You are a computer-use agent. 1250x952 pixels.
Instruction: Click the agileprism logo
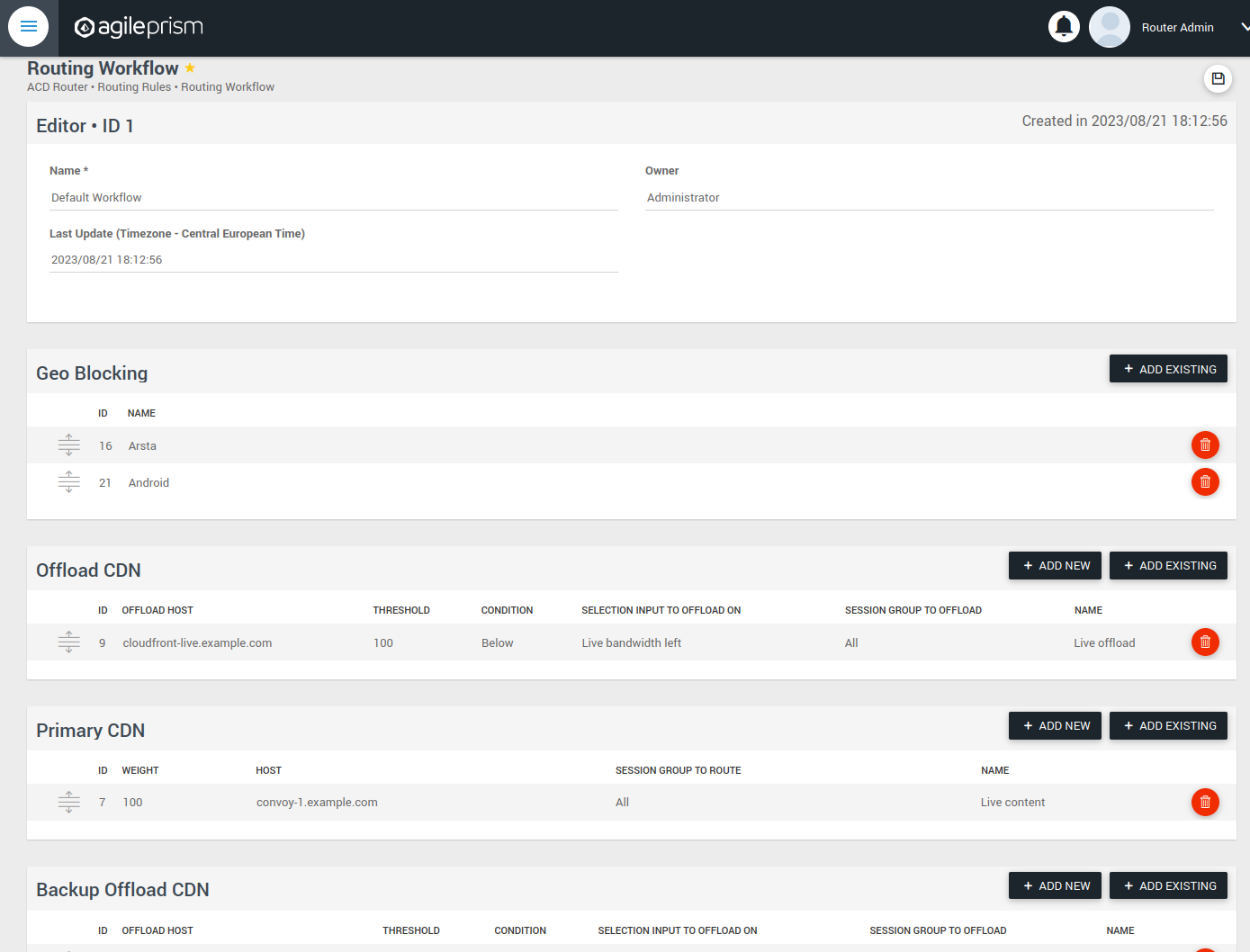pyautogui.click(x=137, y=27)
